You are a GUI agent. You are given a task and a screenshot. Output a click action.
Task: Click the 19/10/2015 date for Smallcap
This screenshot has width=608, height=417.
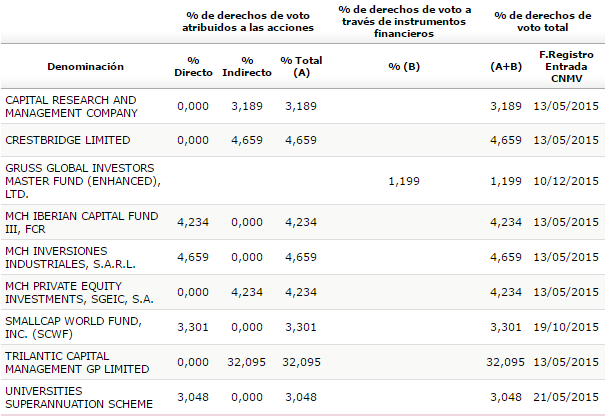(x=566, y=327)
